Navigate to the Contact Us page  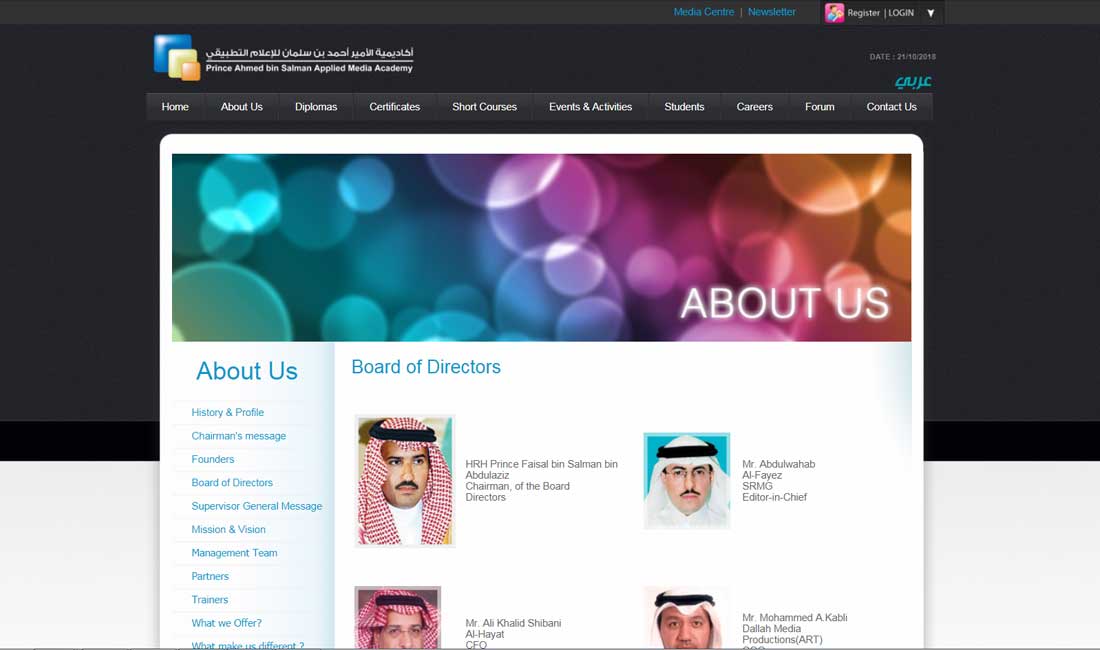pyautogui.click(x=891, y=107)
